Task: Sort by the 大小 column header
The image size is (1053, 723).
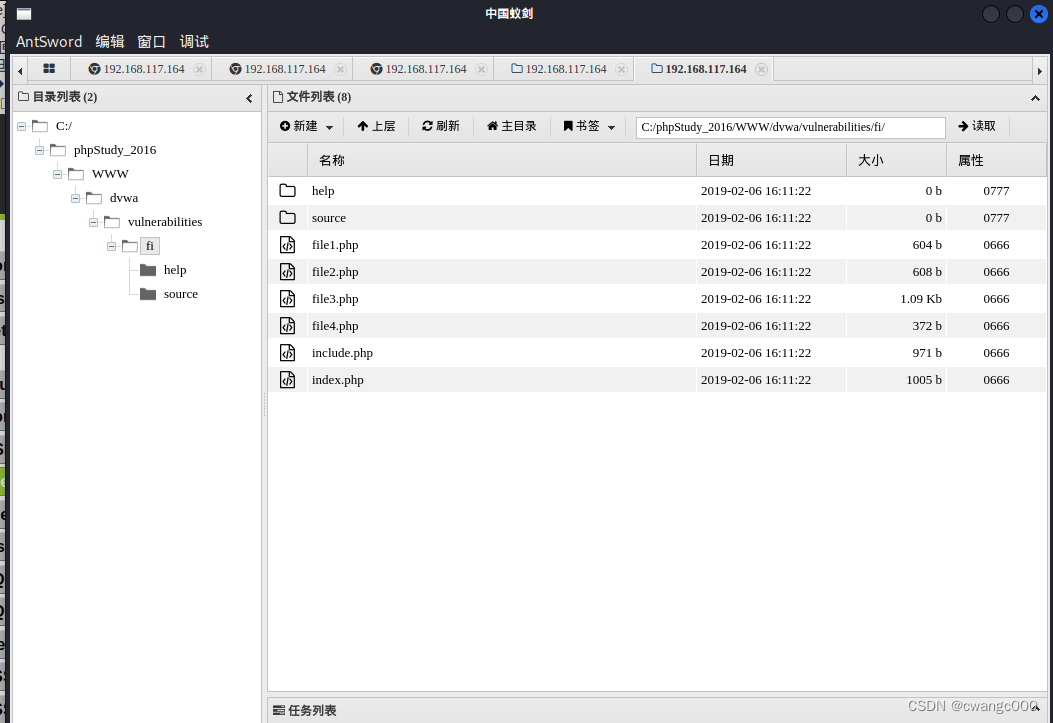Action: [897, 160]
